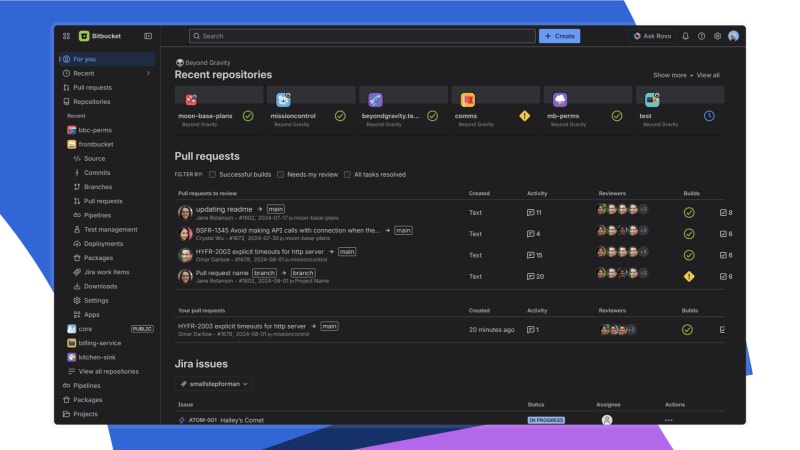Click the build warning icon for Pull request name

point(689,277)
